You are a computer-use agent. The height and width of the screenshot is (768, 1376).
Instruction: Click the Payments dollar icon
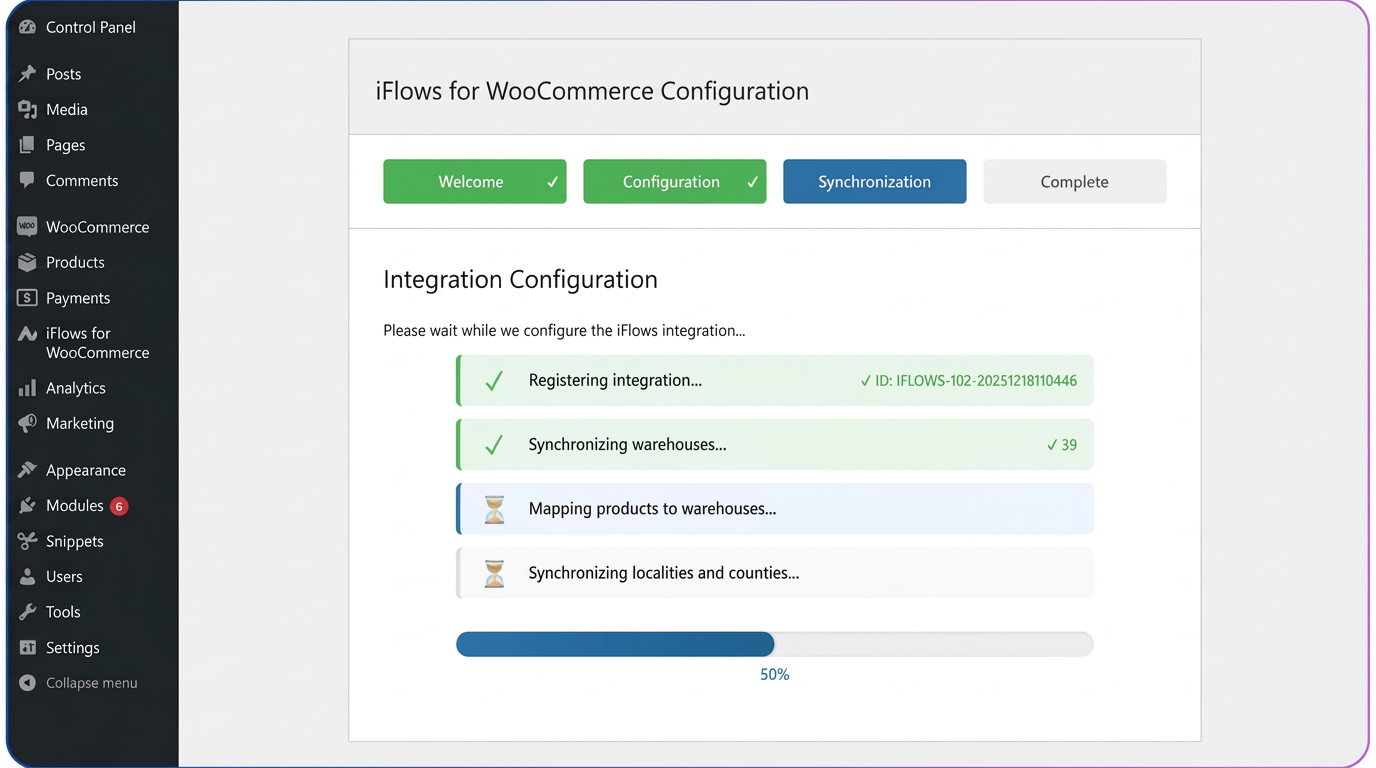[27, 298]
